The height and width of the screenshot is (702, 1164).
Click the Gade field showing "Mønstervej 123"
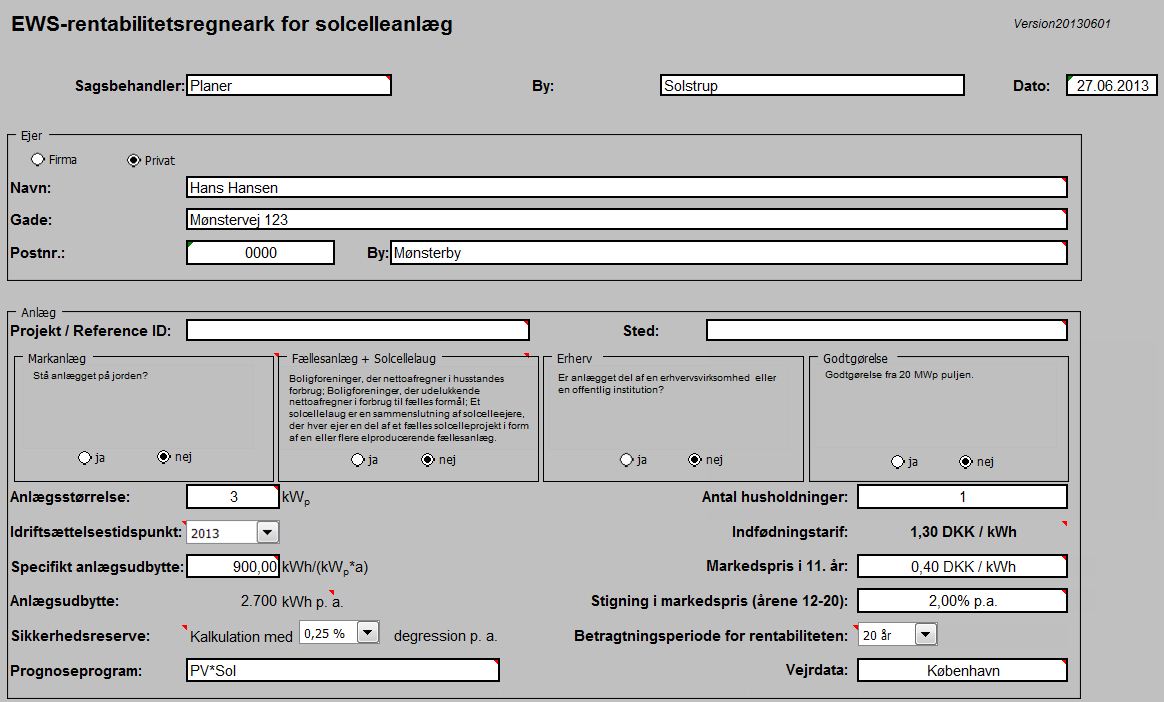(x=625, y=219)
